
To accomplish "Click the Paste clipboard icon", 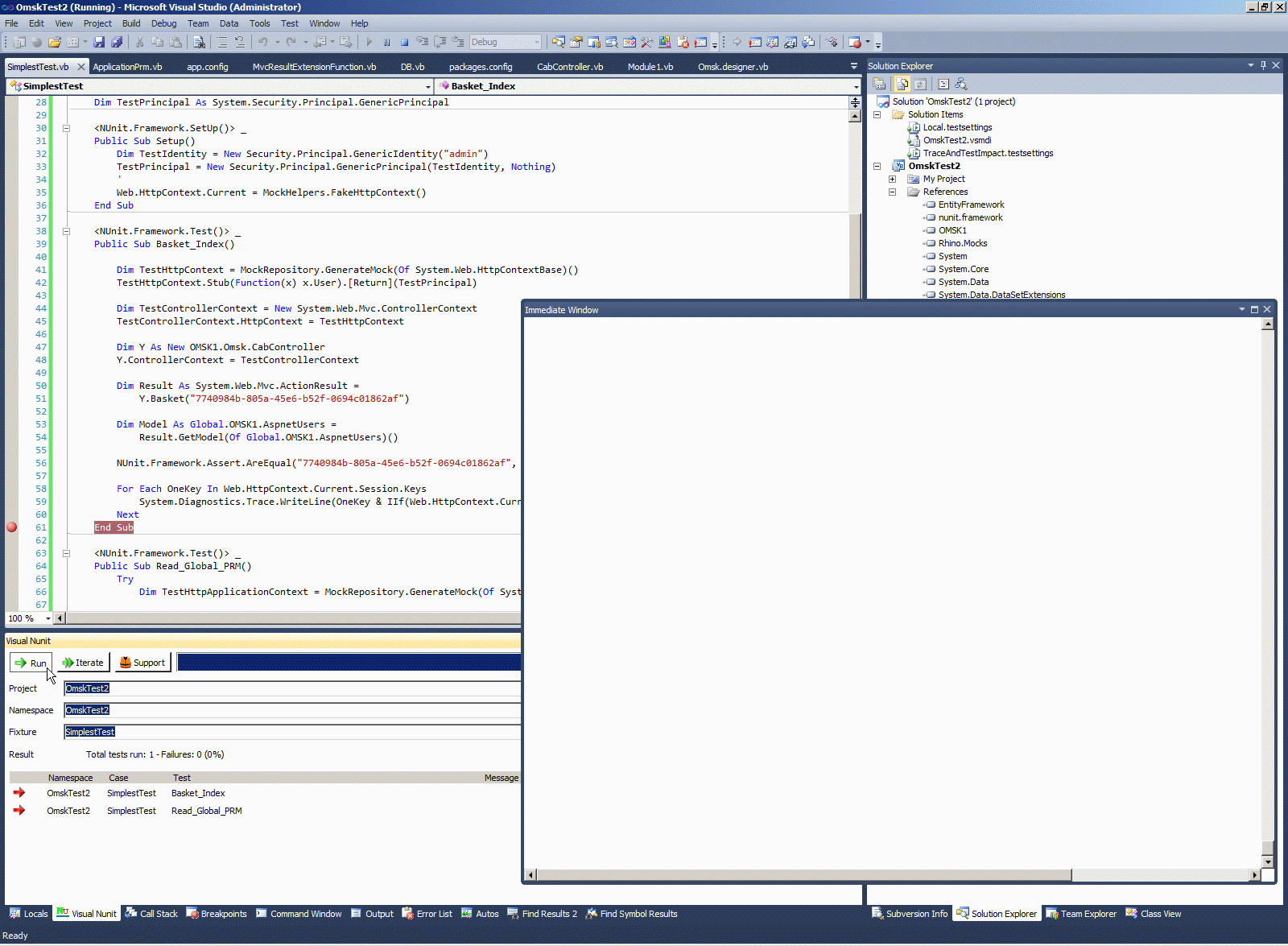I will point(175,42).
